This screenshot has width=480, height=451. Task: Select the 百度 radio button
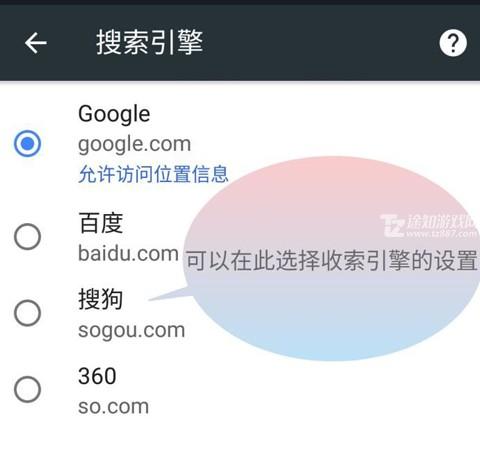pyautogui.click(x=28, y=237)
